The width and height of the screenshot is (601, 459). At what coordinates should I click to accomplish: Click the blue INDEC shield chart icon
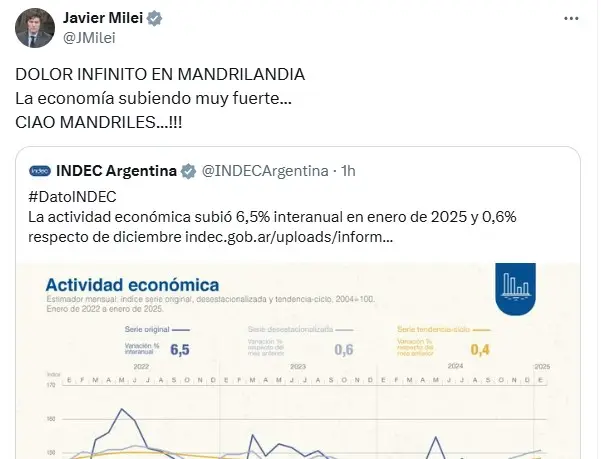click(515, 289)
